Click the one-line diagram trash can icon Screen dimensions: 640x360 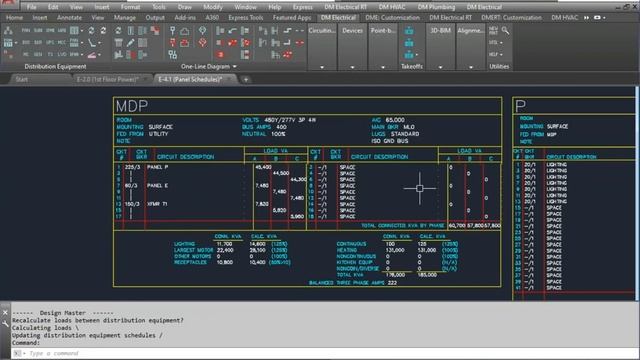click(118, 42)
